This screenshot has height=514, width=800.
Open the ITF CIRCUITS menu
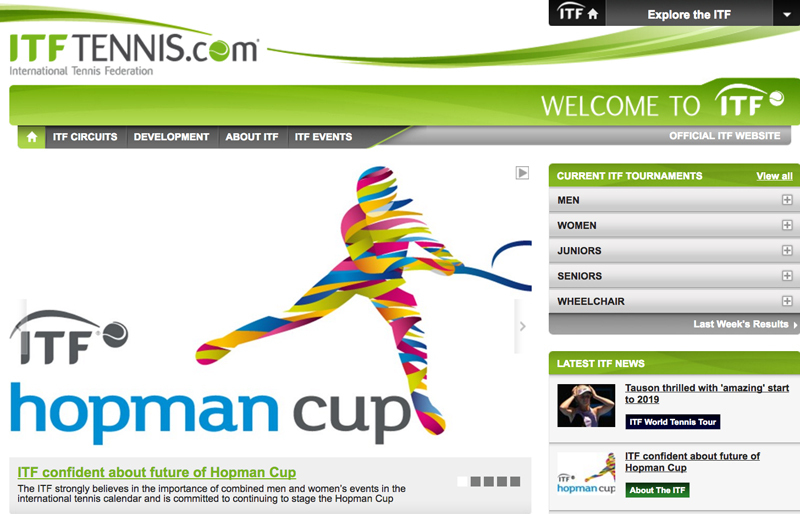pyautogui.click(x=85, y=137)
